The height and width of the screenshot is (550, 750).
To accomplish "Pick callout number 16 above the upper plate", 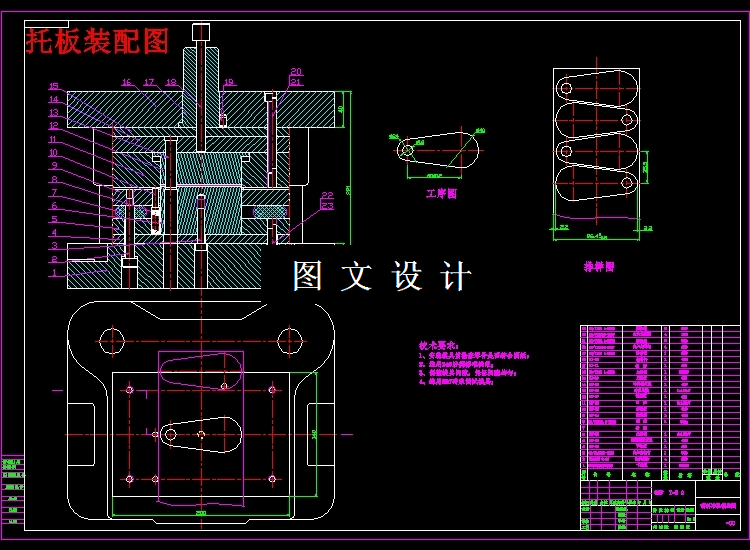I will [126, 82].
